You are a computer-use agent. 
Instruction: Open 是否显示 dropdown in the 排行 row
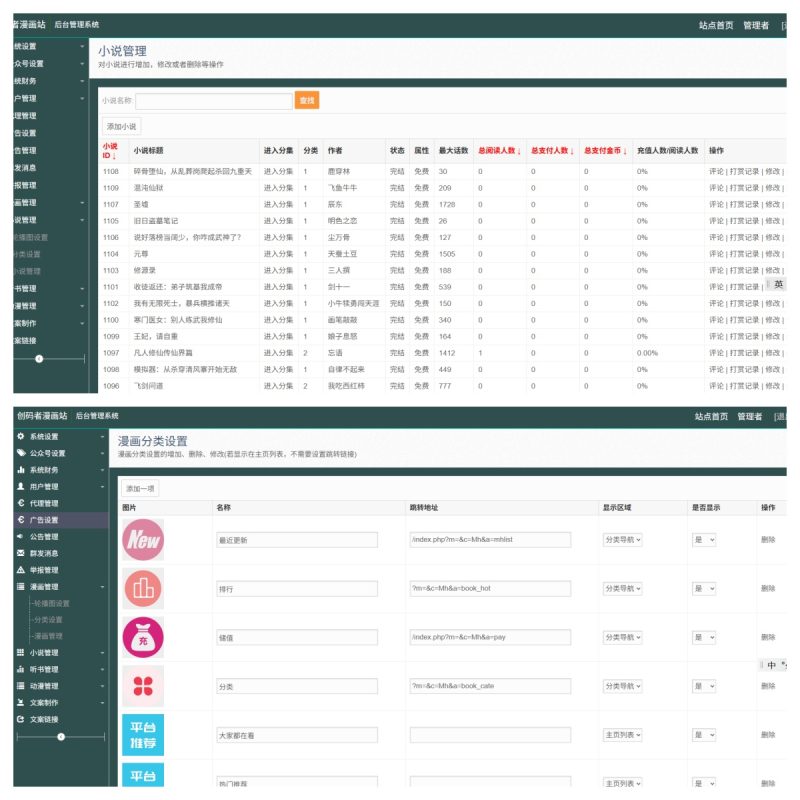point(704,588)
